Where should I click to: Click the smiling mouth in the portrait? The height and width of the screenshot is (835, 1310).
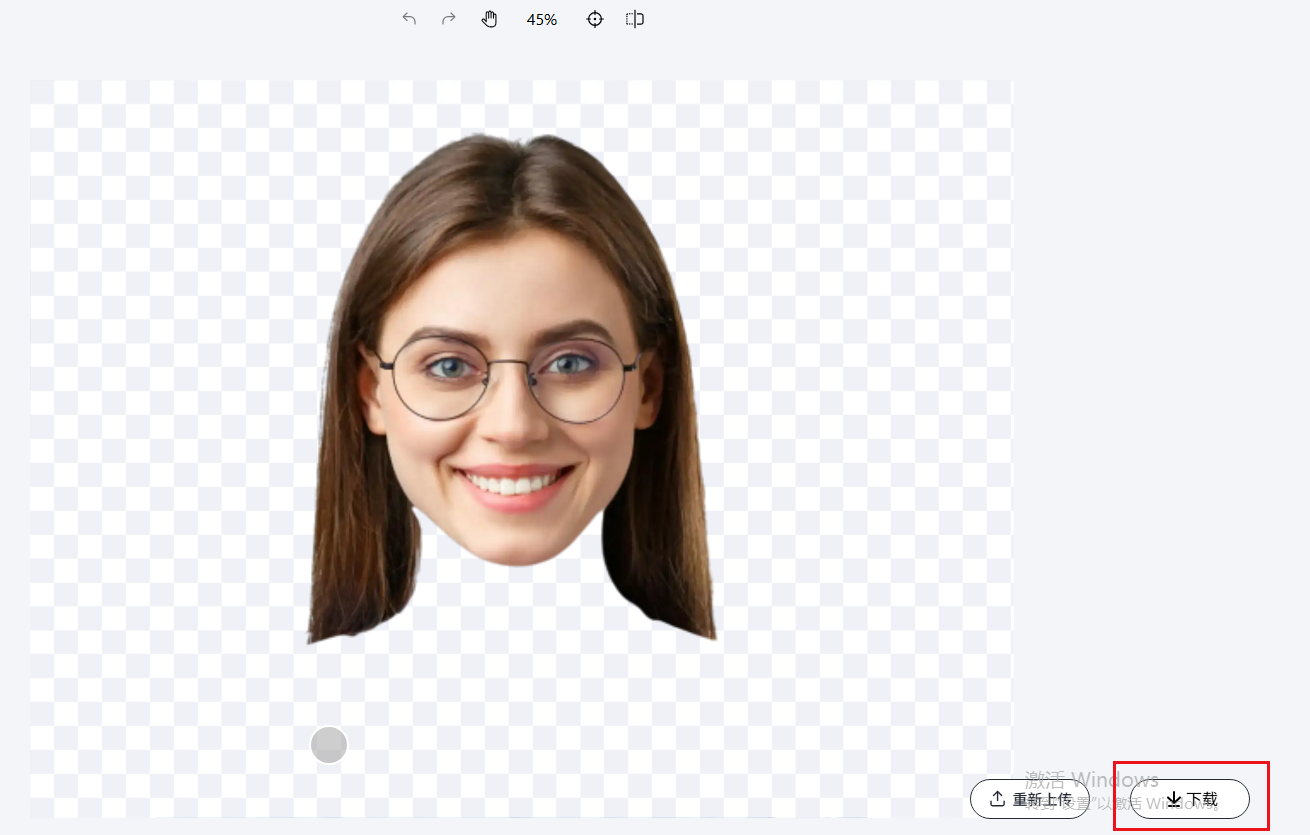(x=515, y=485)
